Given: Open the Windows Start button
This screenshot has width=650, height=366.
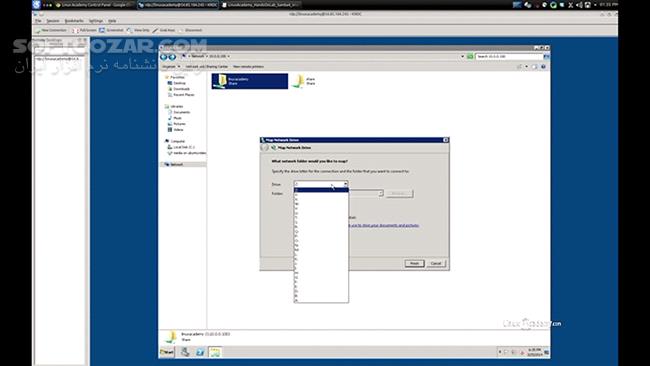Looking at the screenshot, I should (x=167, y=352).
